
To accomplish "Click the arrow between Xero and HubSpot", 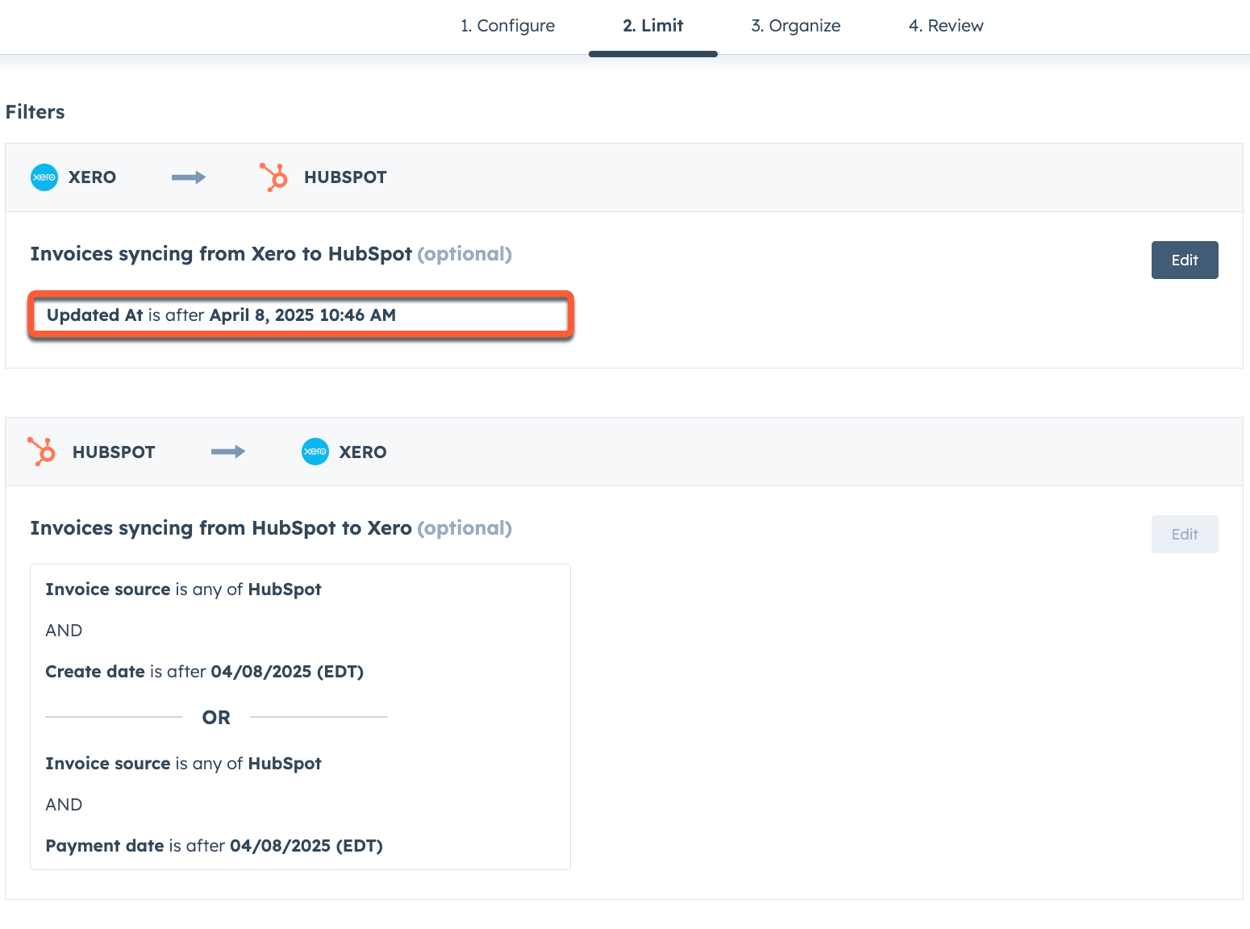I will [x=189, y=177].
